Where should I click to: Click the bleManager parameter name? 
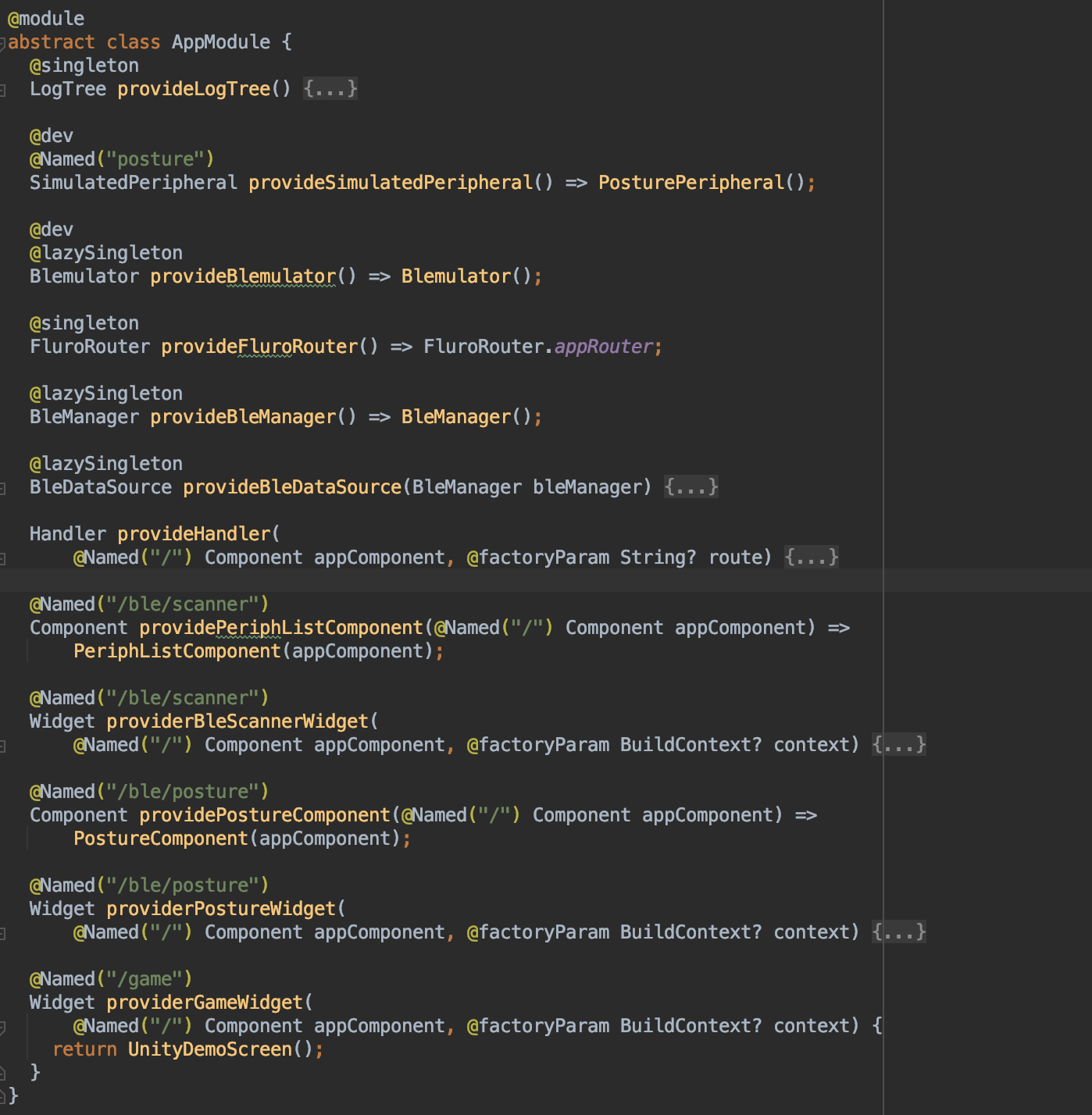coord(587,487)
